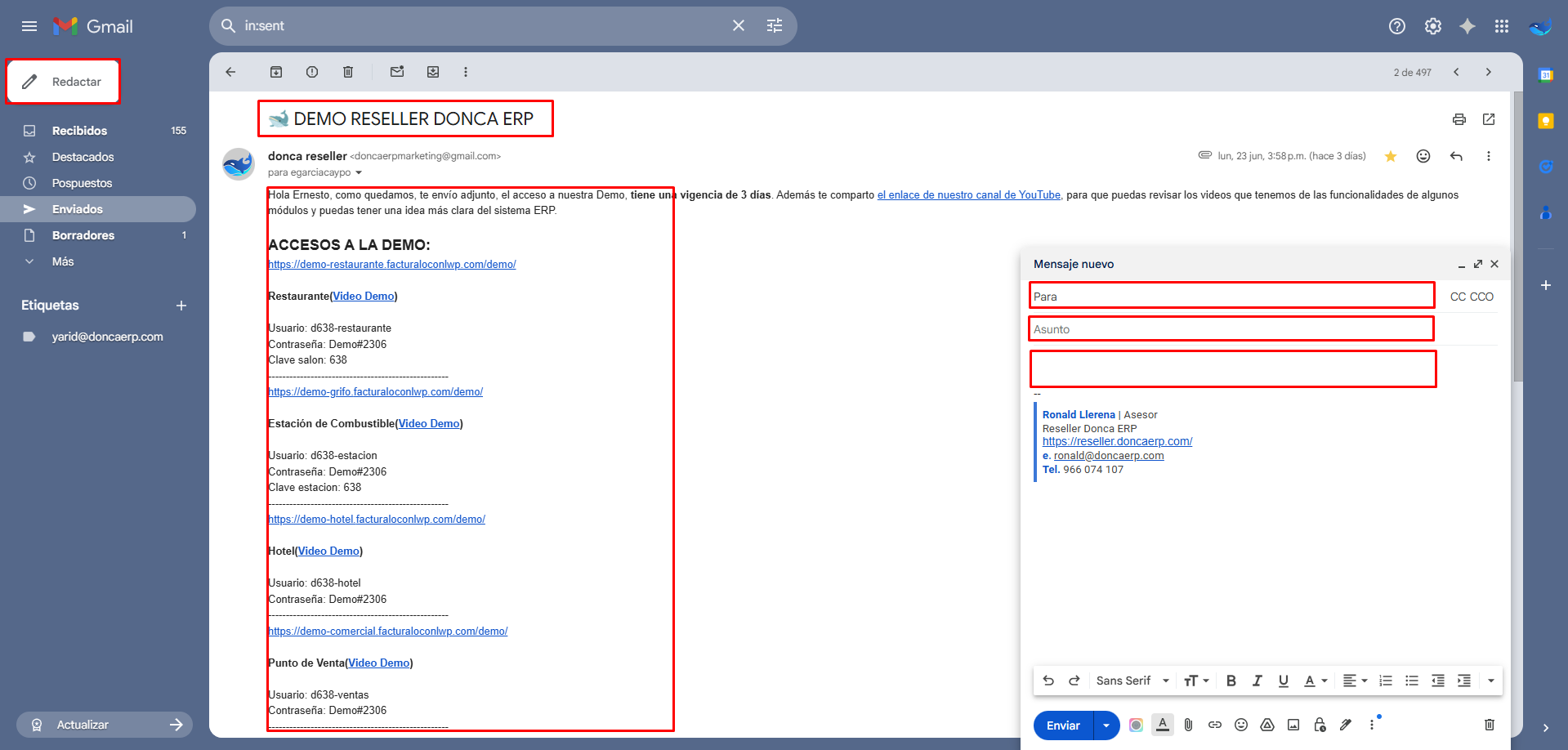Click the Asunto subject field
Viewport: 1568px width, 750px height.
coord(1231,329)
